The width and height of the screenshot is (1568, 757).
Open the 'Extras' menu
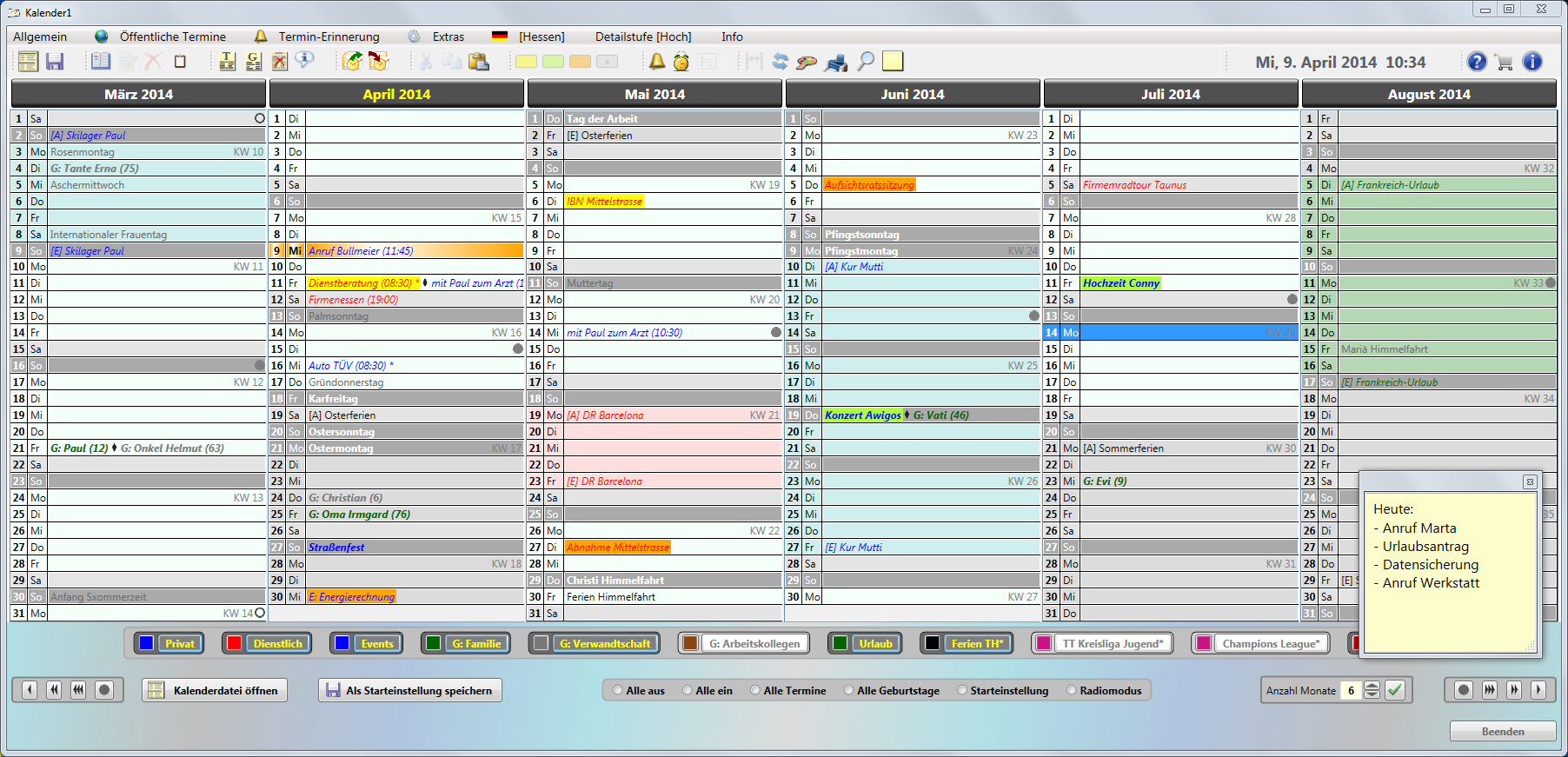[448, 37]
